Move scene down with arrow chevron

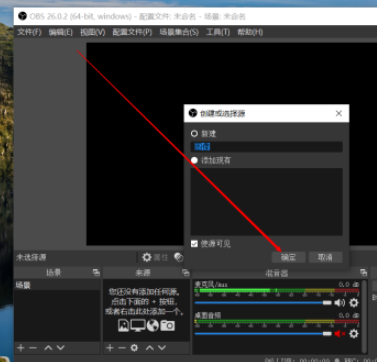tap(61, 348)
